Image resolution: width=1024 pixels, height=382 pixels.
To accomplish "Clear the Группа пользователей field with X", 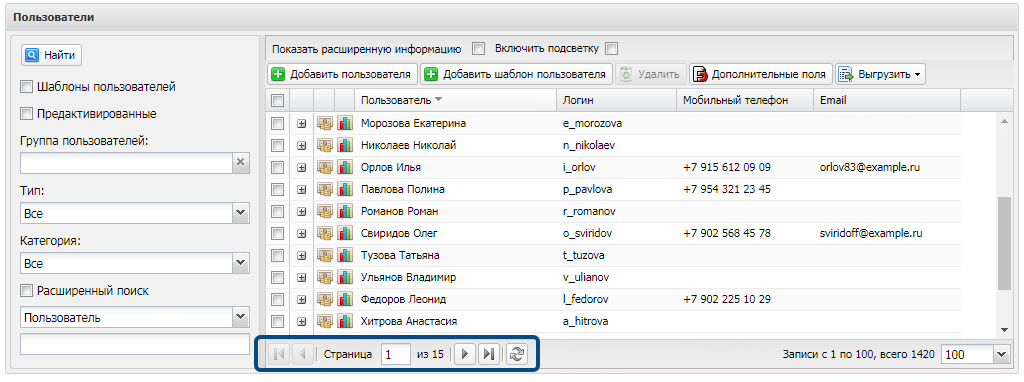I will [x=241, y=163].
